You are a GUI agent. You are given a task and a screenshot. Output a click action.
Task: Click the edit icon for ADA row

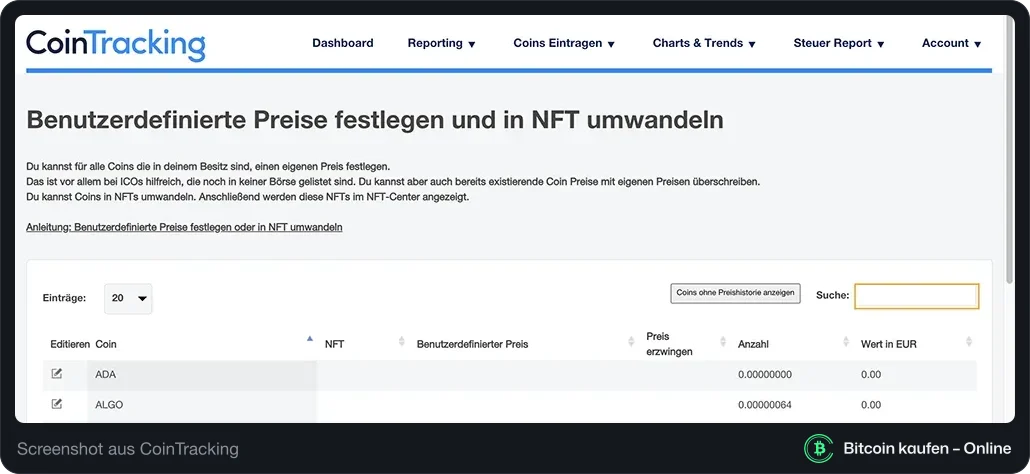pyautogui.click(x=57, y=374)
